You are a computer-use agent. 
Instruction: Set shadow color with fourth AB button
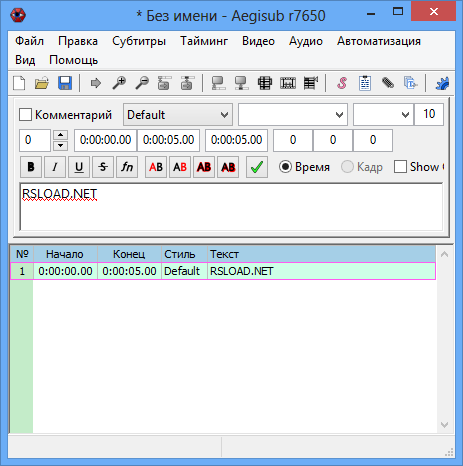(x=228, y=167)
